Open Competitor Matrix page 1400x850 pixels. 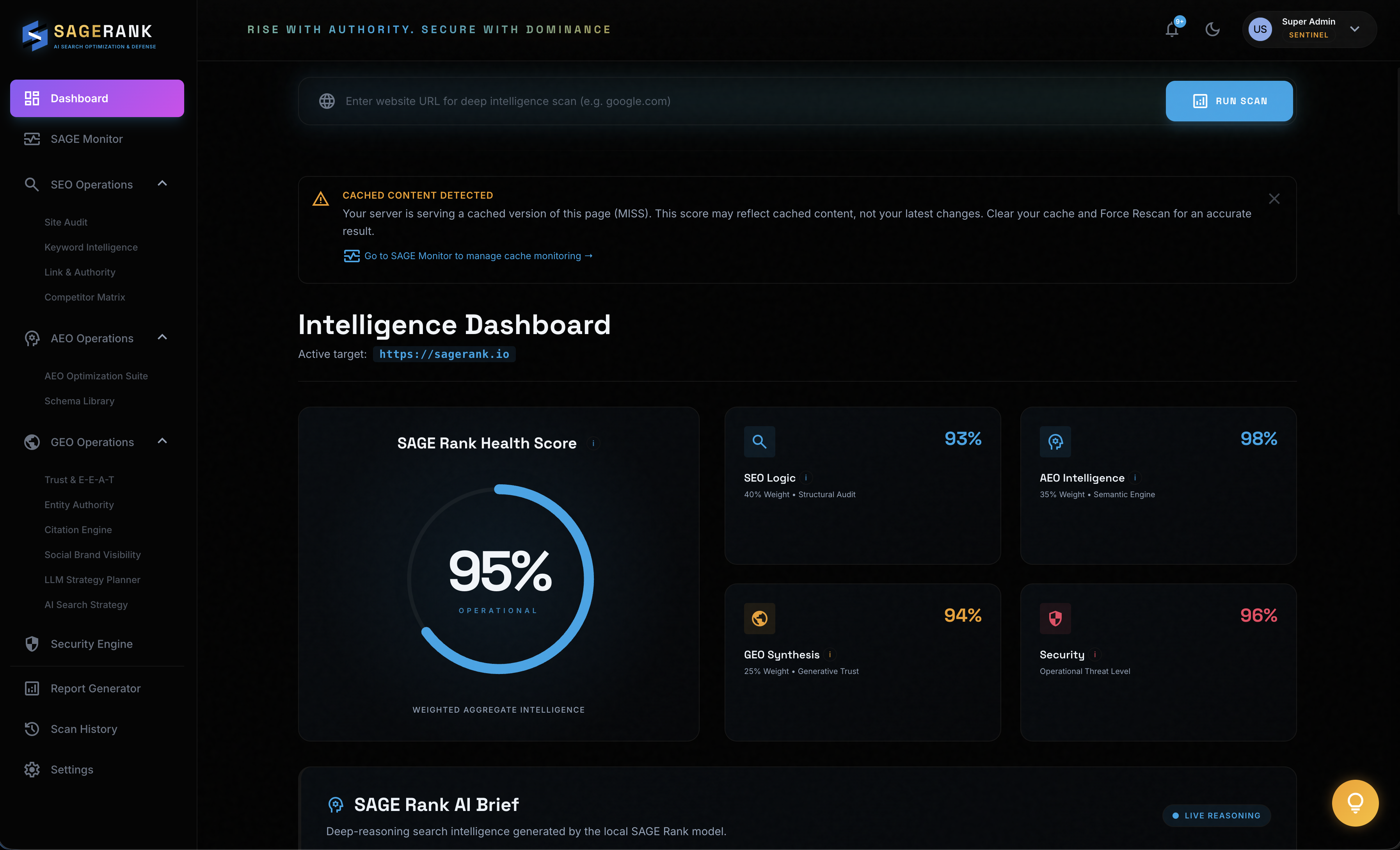point(85,297)
